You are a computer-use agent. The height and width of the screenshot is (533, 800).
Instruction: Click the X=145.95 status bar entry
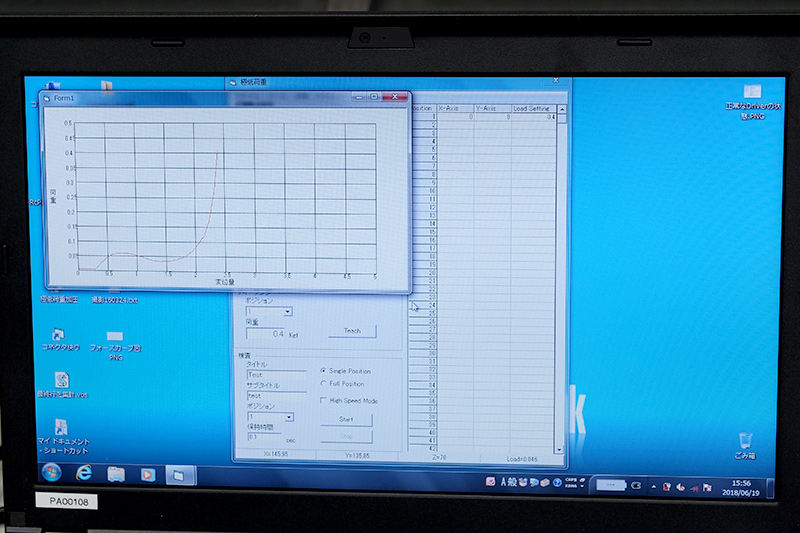click(276, 454)
